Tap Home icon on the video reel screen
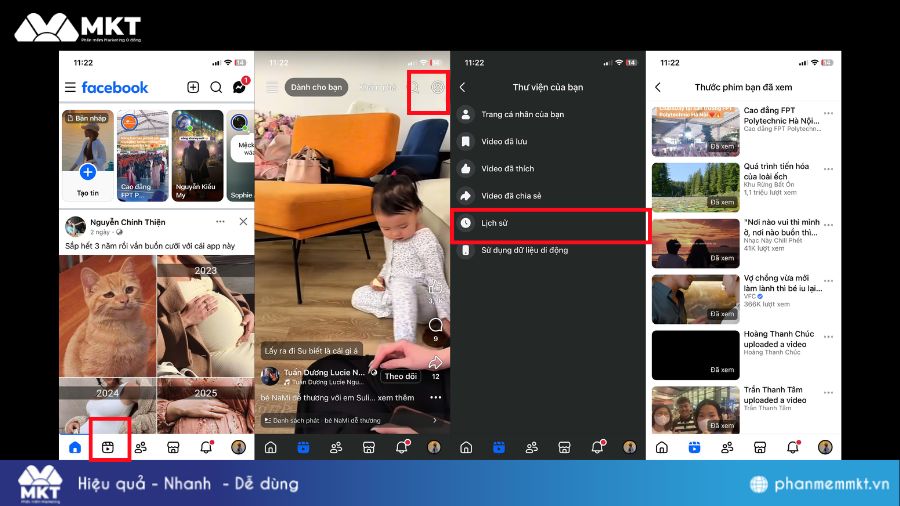Image resolution: width=900 pixels, height=506 pixels. [270, 447]
